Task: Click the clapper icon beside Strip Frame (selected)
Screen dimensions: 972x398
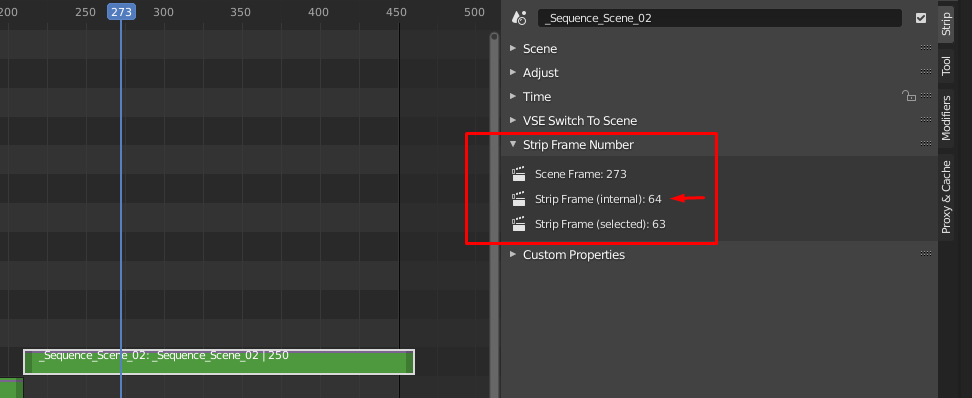Action: 518,224
